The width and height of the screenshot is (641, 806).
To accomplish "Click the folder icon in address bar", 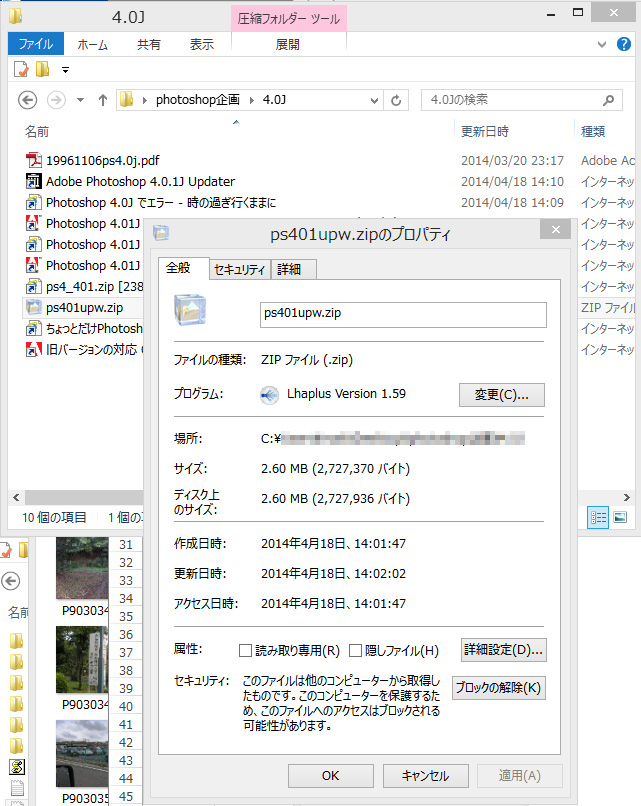I will point(126,100).
